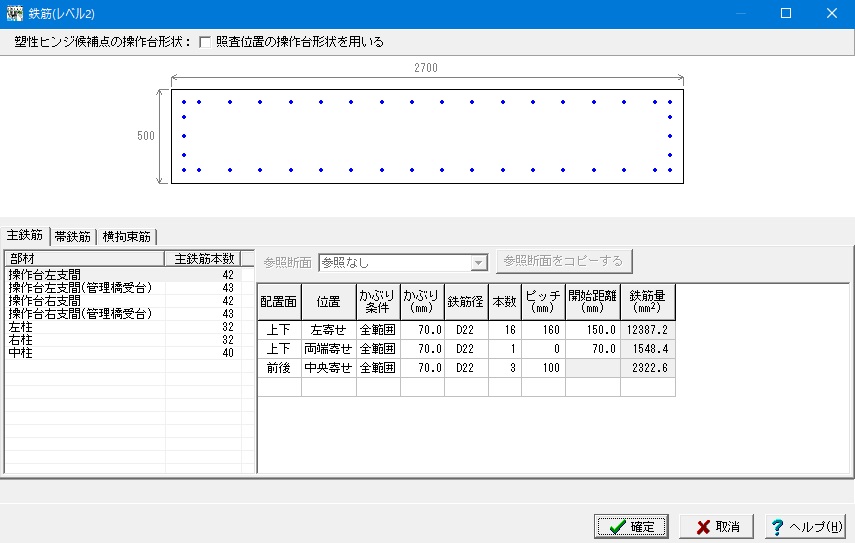855x543 pixels.
Task: Click rebar area cell 1548.4
Action: click(x=648, y=349)
